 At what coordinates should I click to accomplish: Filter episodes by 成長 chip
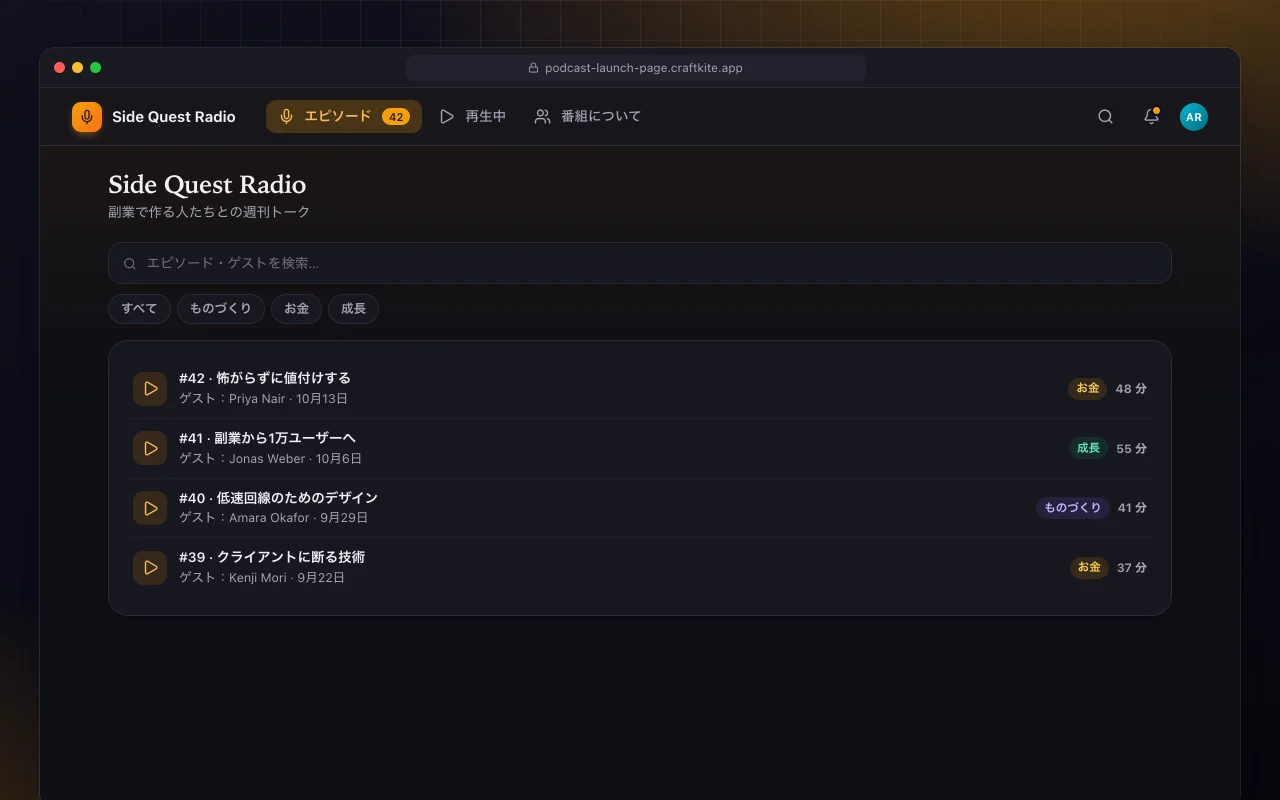click(353, 309)
